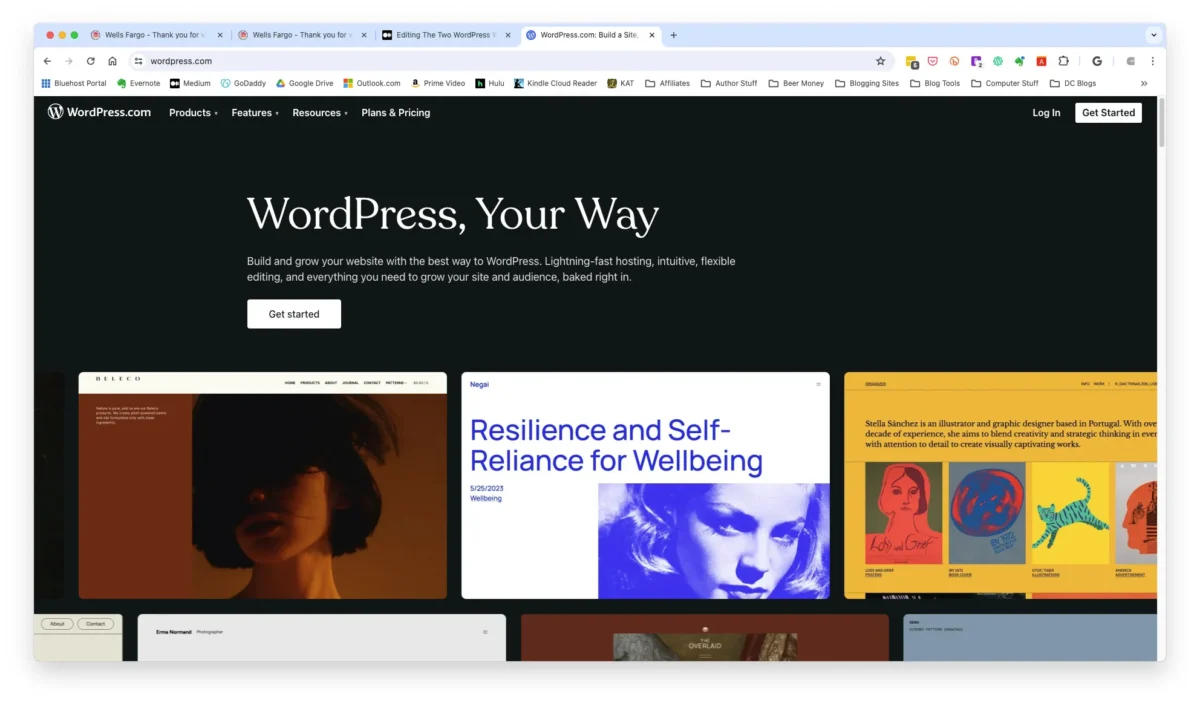Click the browser forward arrow
Screen dimensions: 1200x706
pyautogui.click(x=69, y=61)
